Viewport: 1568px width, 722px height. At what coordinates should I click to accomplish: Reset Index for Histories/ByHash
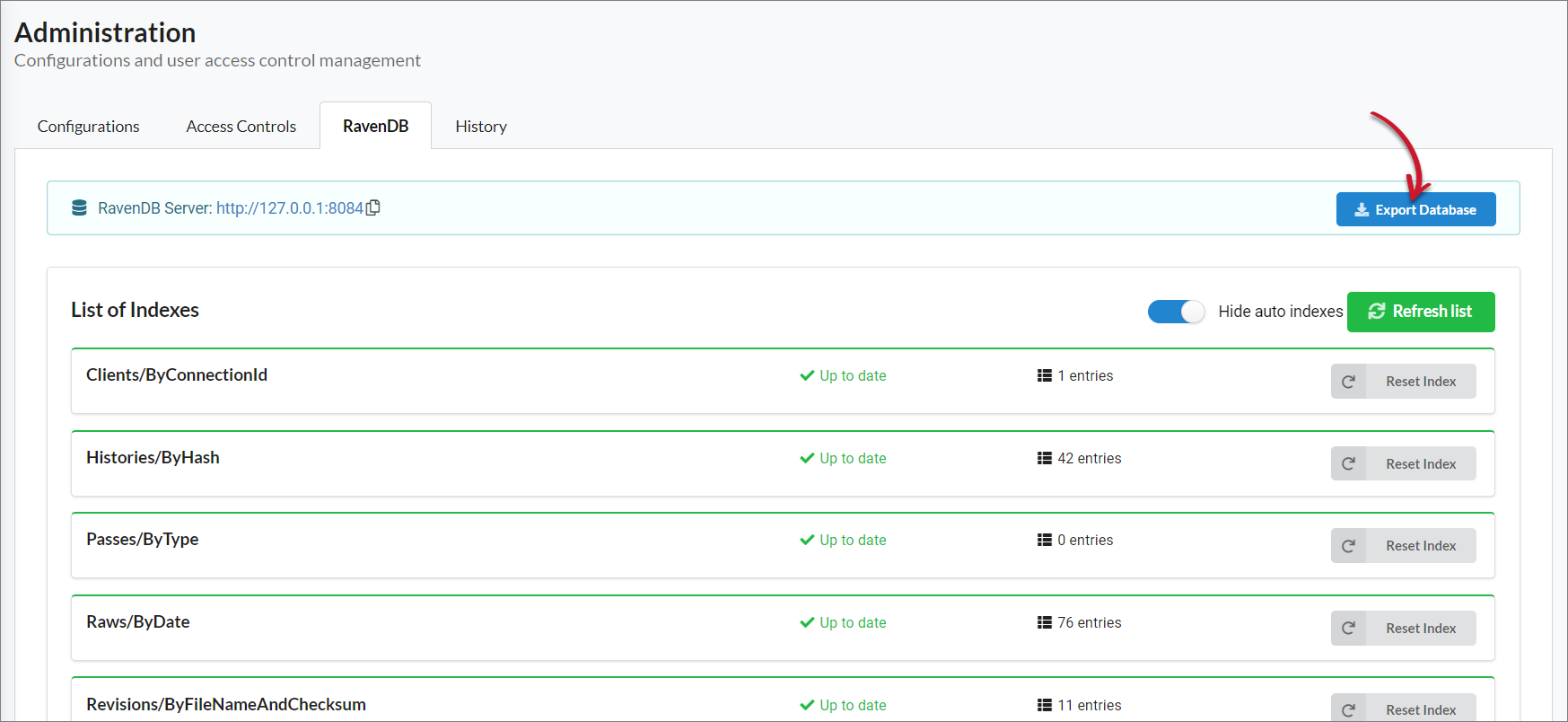tap(1404, 464)
